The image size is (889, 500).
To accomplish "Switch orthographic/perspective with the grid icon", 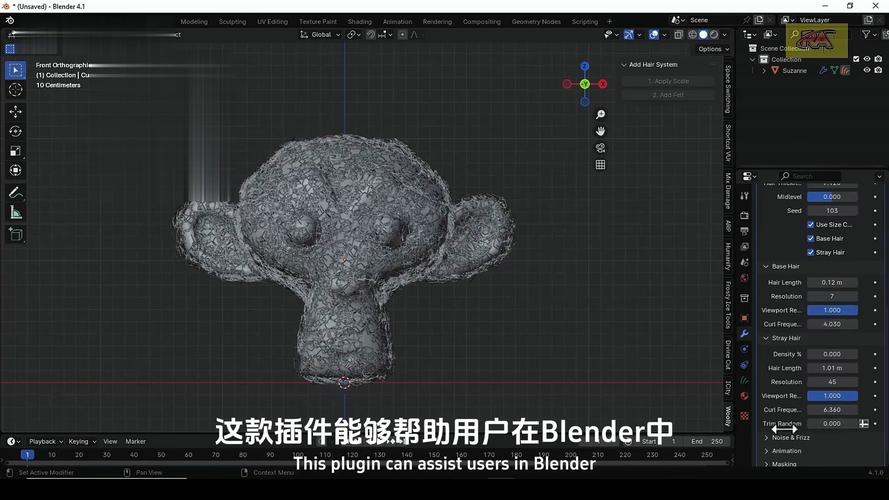I will [x=600, y=164].
